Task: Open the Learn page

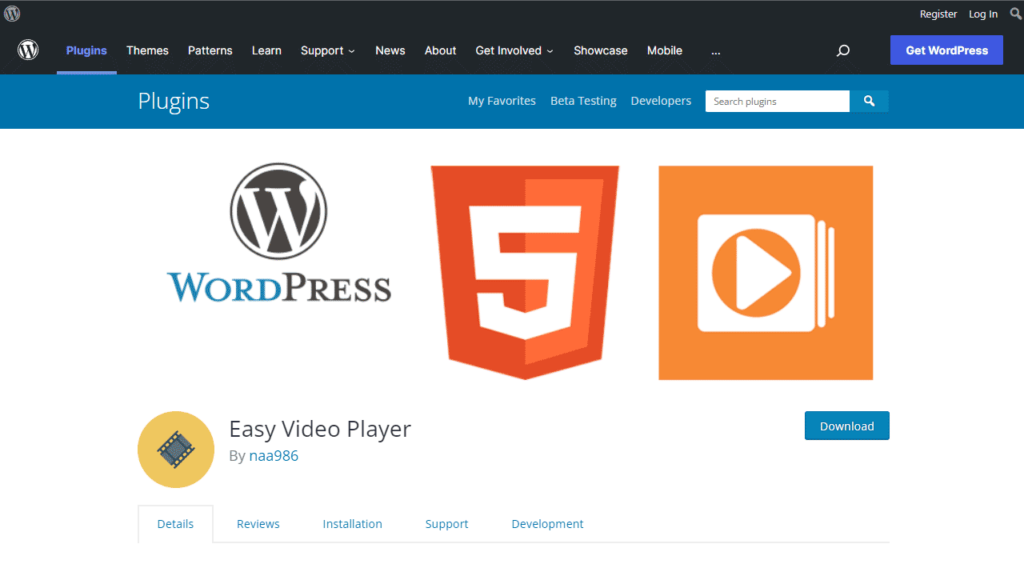Action: click(266, 50)
